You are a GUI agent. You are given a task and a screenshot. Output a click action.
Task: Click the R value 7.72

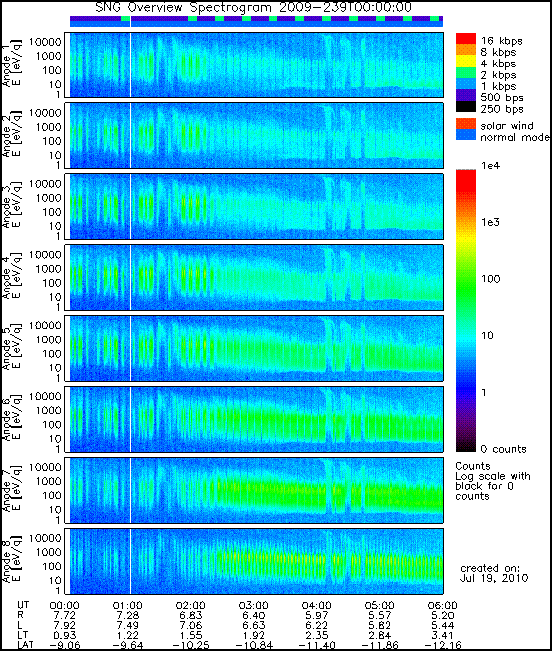[x=64, y=616]
